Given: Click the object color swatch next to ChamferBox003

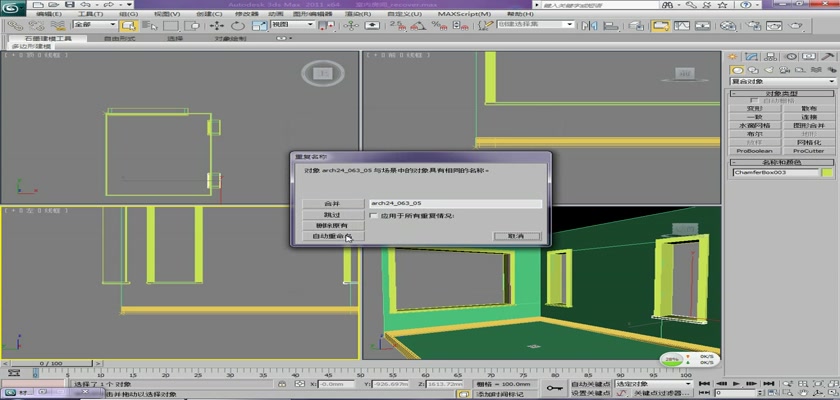Looking at the screenshot, I should click(x=828, y=172).
